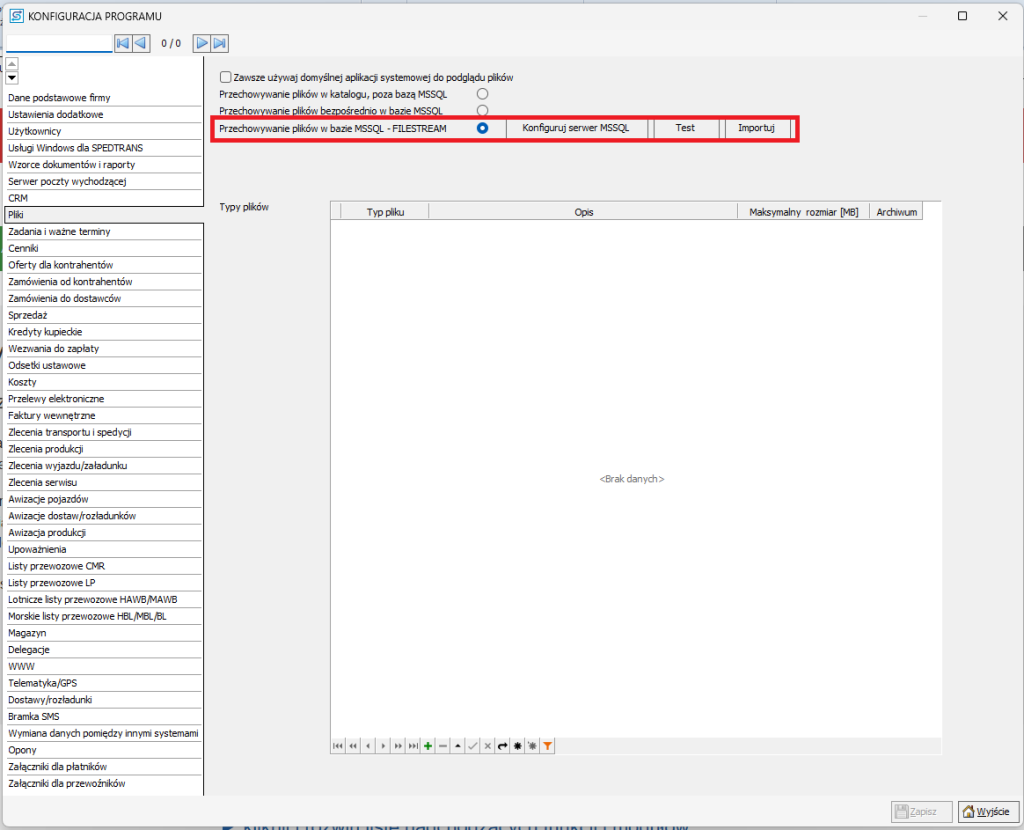Image resolution: width=1024 pixels, height=830 pixels.
Task: Select storing files in catalog outside MSSQL
Action: point(482,94)
